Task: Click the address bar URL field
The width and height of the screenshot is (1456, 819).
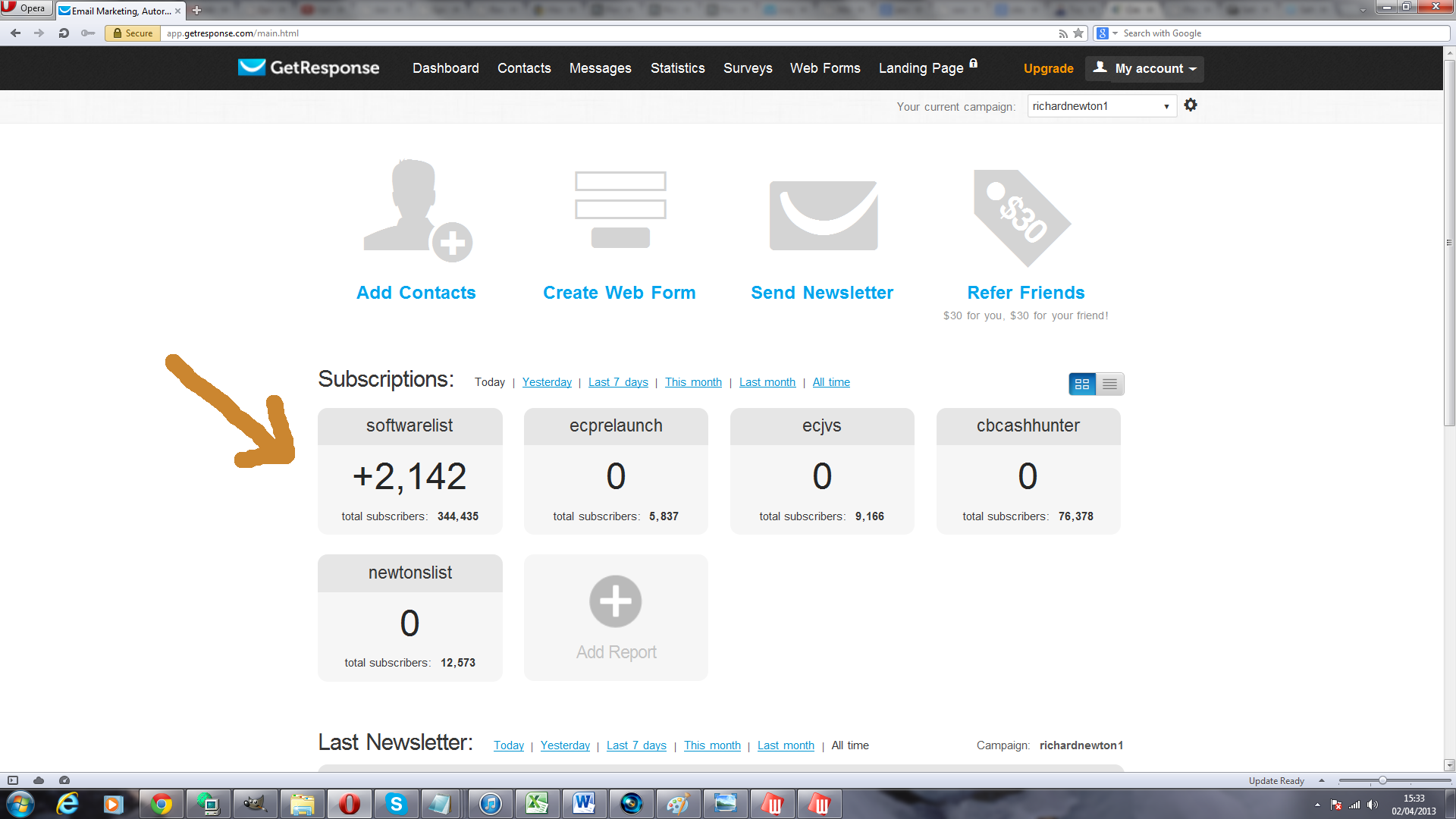Action: 607,33
